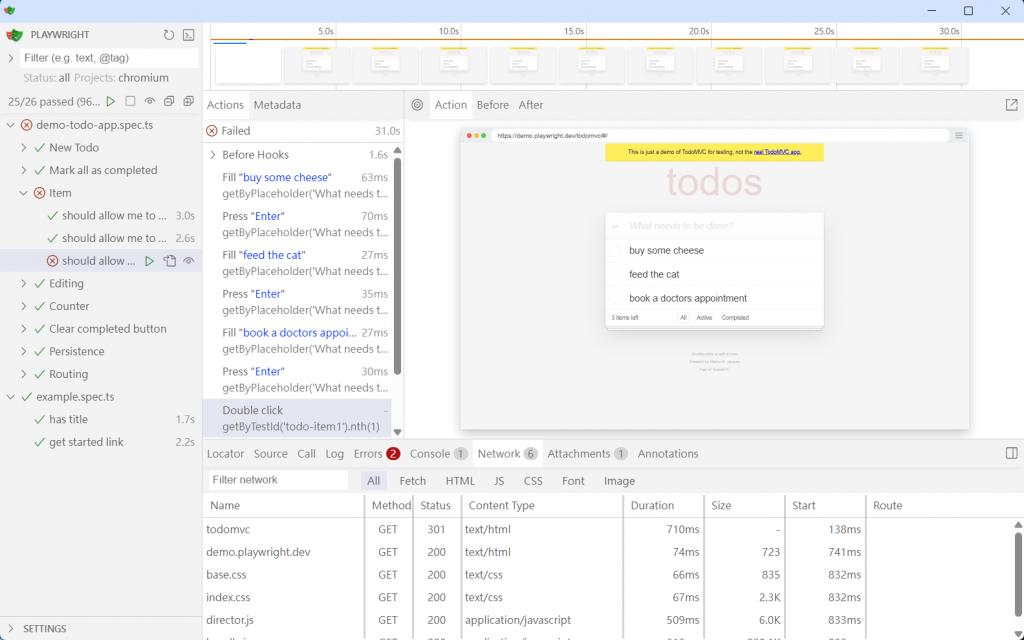Click error icon beside demo-todo-app.spec.ts
1024x640 pixels.
point(27,125)
